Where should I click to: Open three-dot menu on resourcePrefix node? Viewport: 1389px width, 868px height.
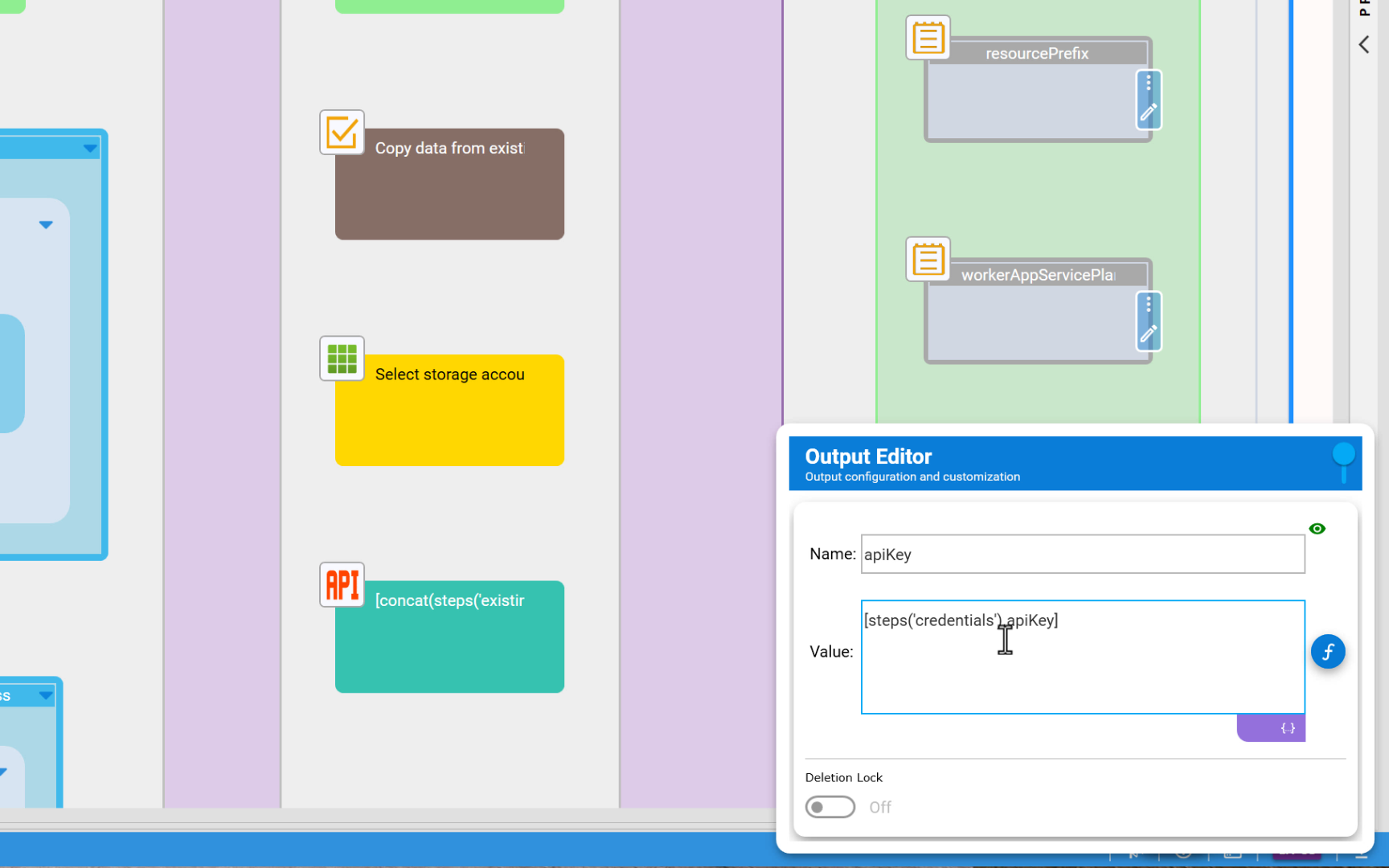(x=1149, y=83)
